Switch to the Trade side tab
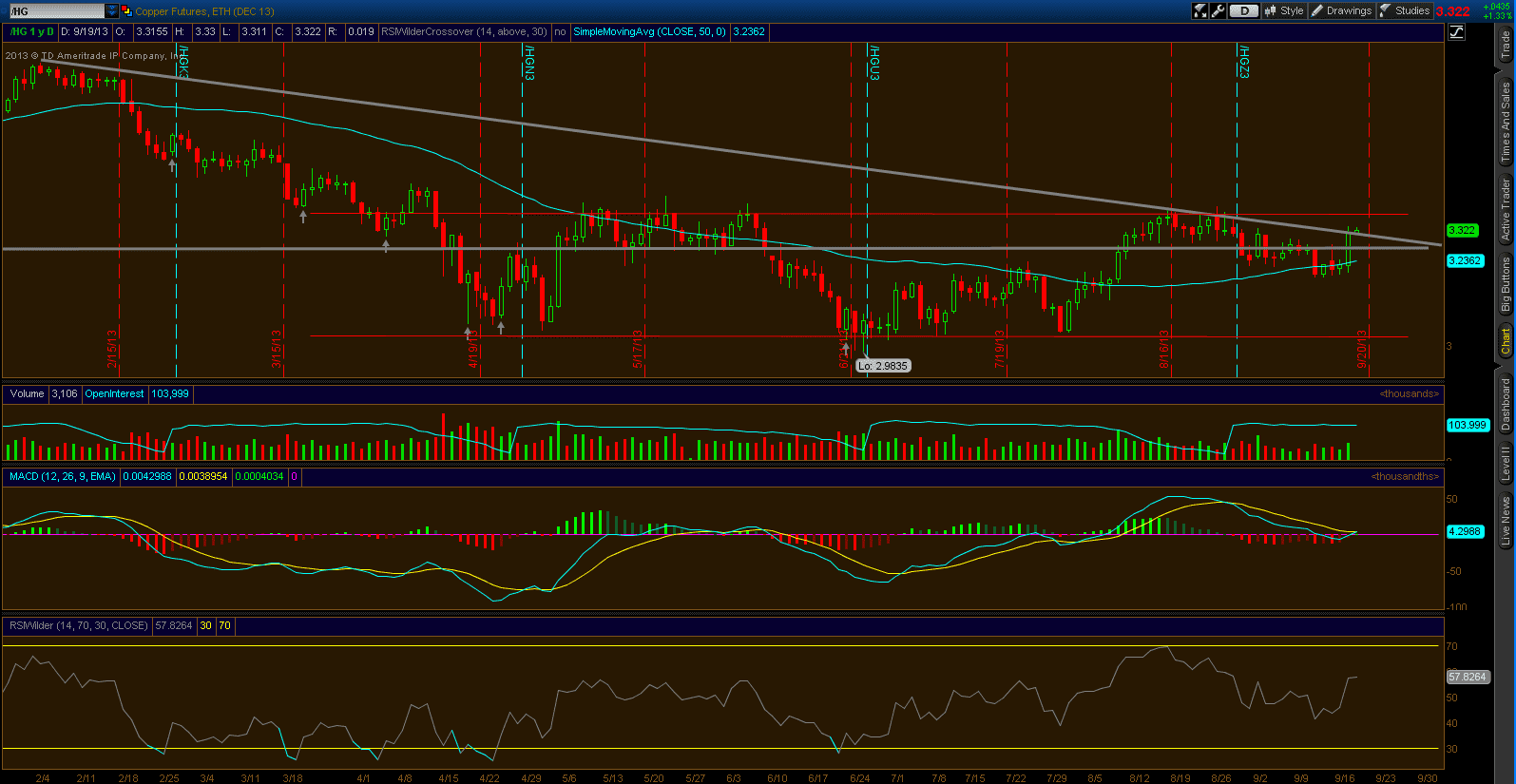Viewport: 1516px width, 784px height. point(1506,44)
